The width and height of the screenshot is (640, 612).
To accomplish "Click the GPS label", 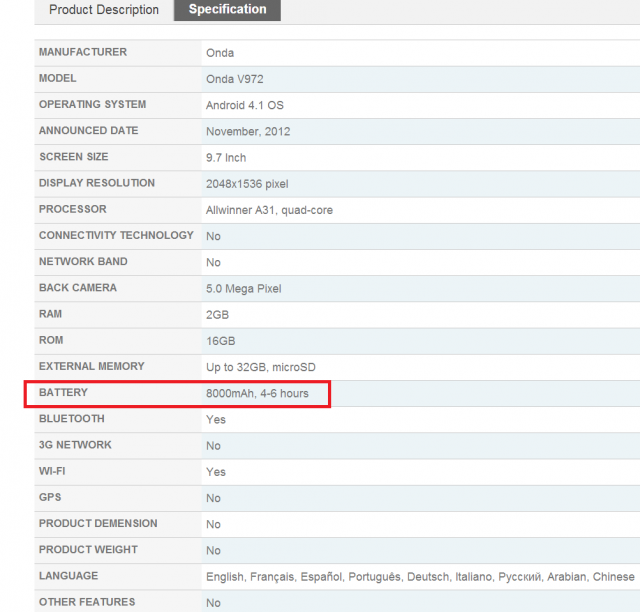I will 50,497.
